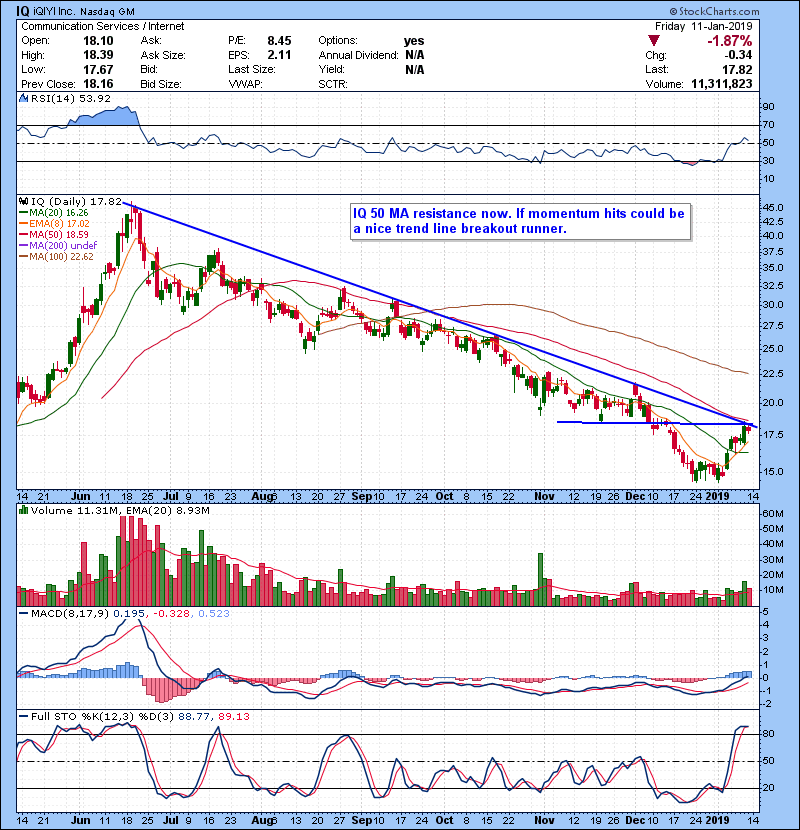Click the Chg value -0.34

[x=738, y=55]
